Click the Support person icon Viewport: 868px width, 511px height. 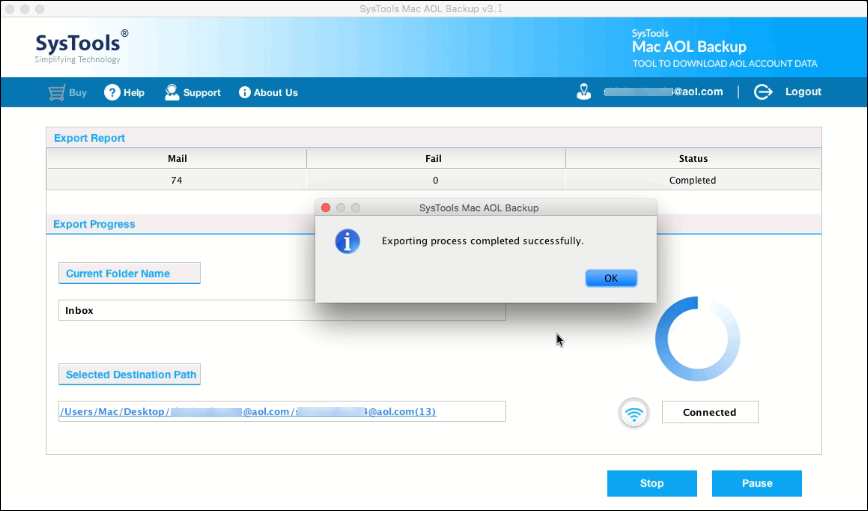[172, 92]
